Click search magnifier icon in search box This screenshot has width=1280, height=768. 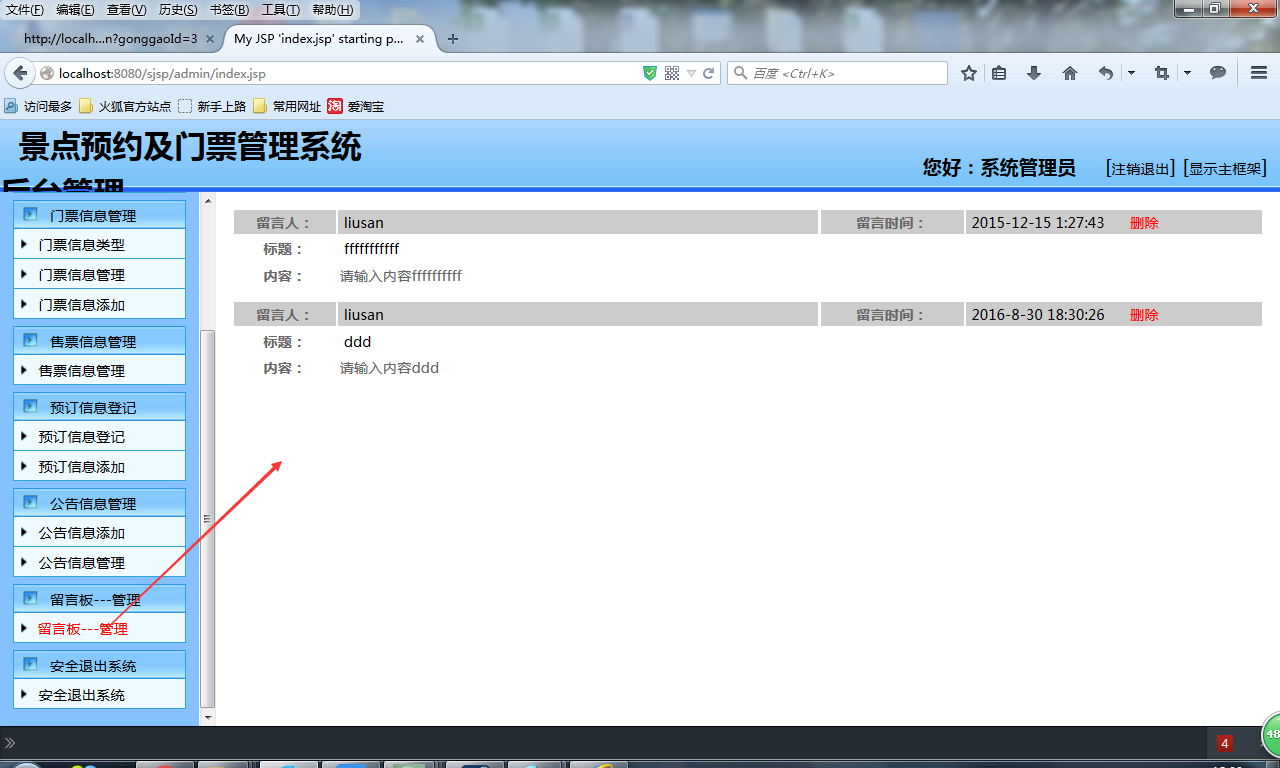(x=740, y=73)
